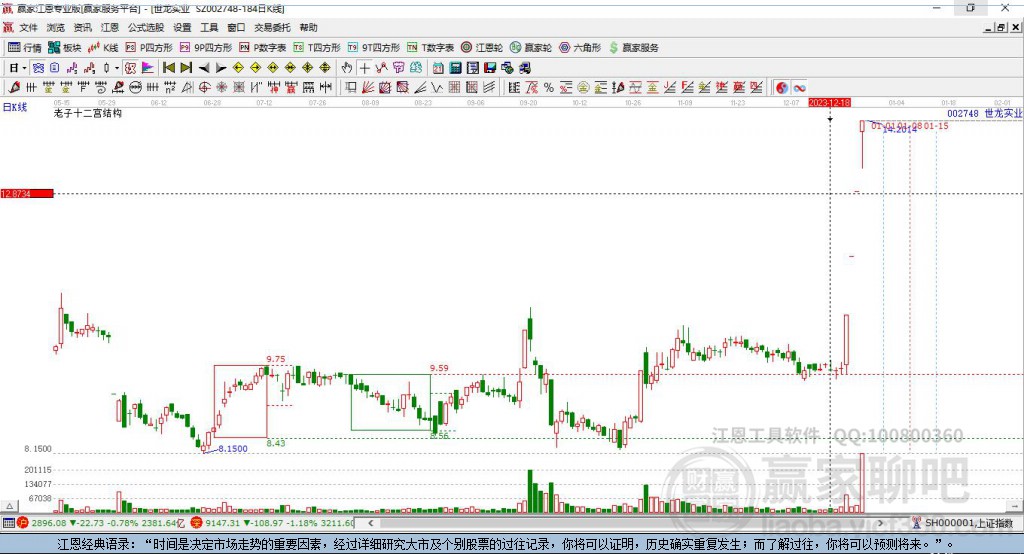Image resolution: width=1024 pixels, height=554 pixels.
Task: Open the 交易委托 menu
Action: coord(272,27)
